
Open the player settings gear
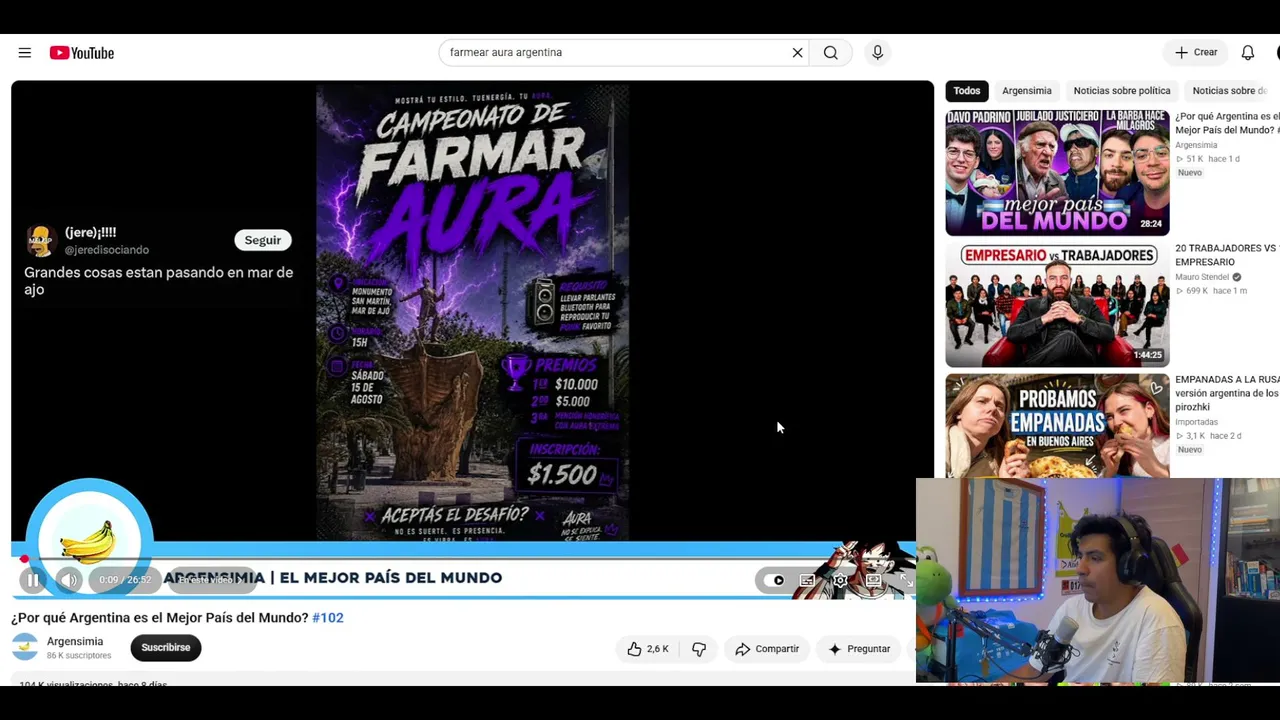click(x=840, y=580)
